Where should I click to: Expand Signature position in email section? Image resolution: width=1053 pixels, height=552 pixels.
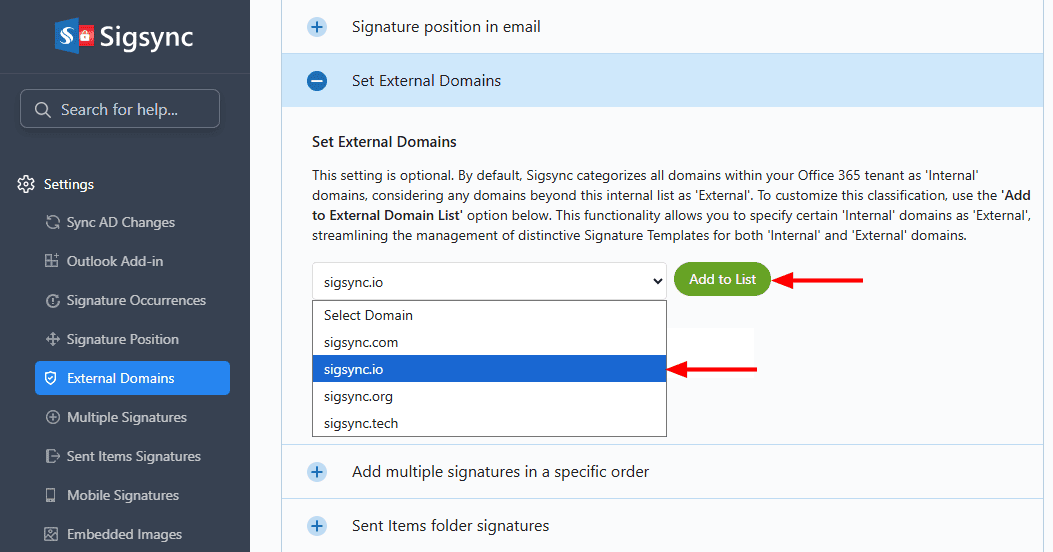pos(317,27)
